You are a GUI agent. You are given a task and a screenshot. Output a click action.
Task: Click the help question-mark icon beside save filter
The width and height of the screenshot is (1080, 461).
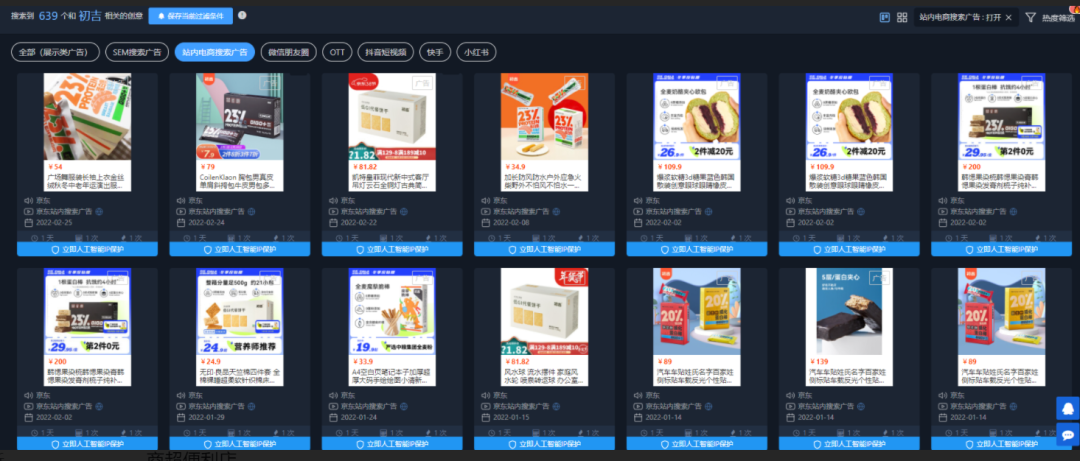coord(242,15)
